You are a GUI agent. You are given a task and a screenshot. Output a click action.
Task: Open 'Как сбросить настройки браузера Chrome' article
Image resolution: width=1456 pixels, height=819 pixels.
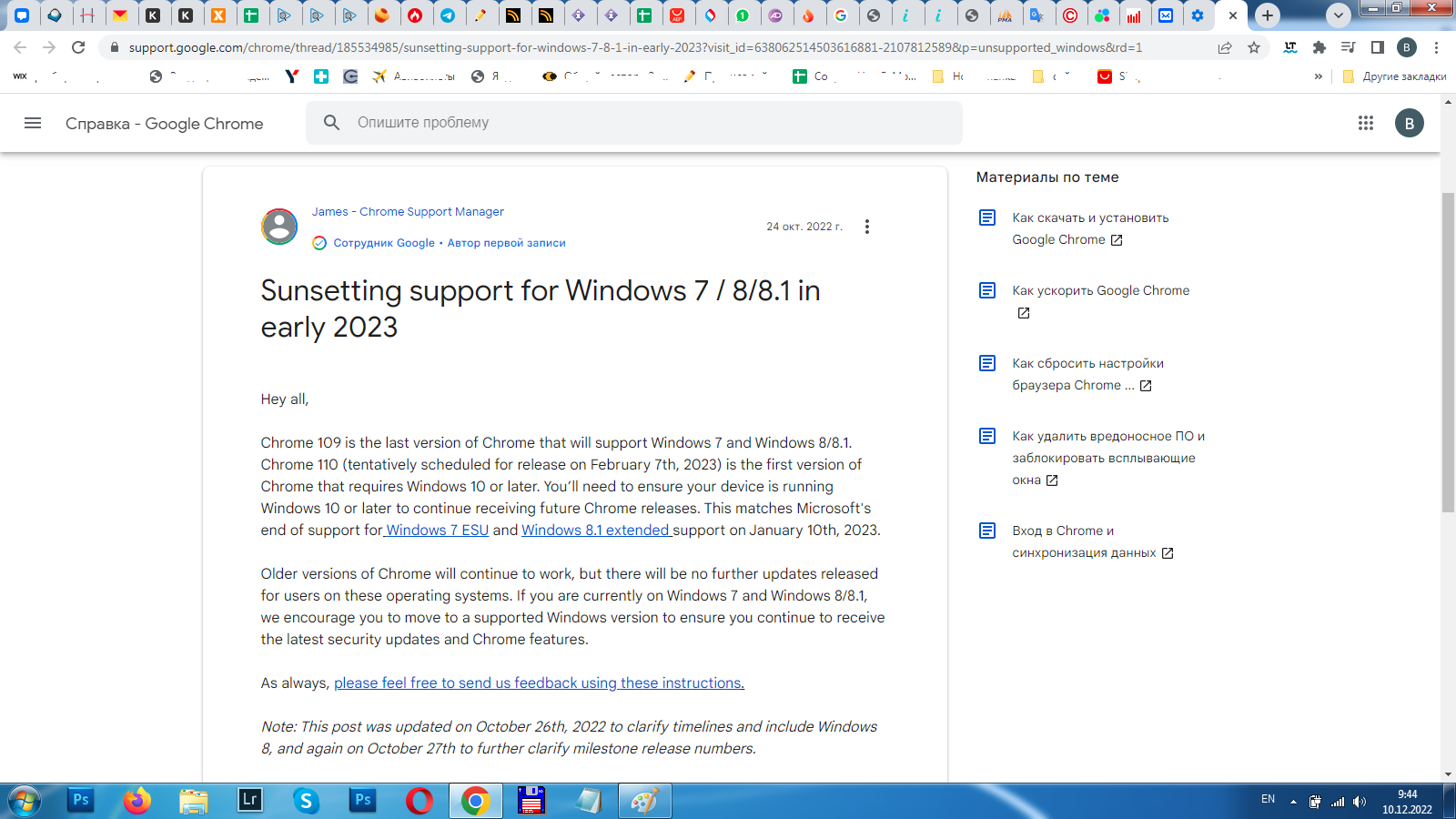tap(1087, 374)
